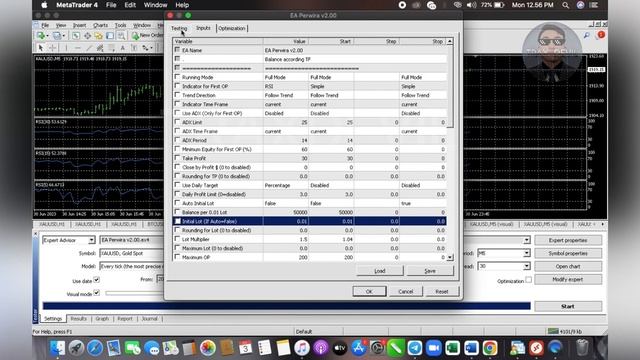The height and width of the screenshot is (360, 640).
Task: Open the macOS Window menu
Action: [155, 5]
